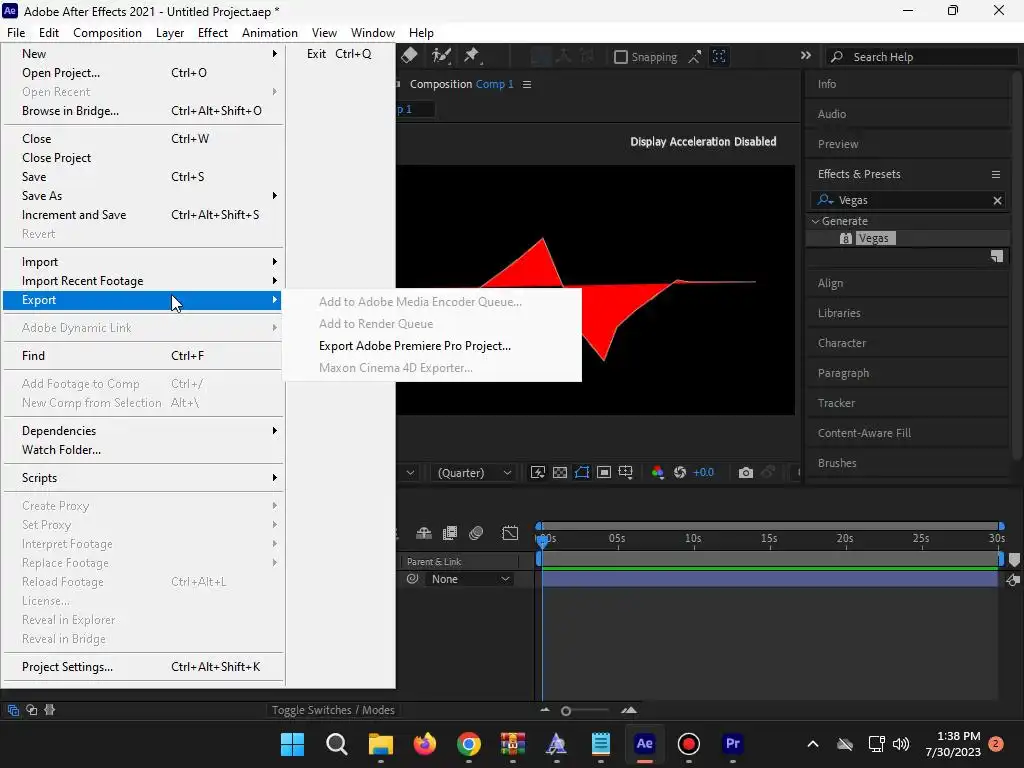This screenshot has height=768, width=1024.
Task: Toggle mask and shape path visibility
Action: coord(582,472)
